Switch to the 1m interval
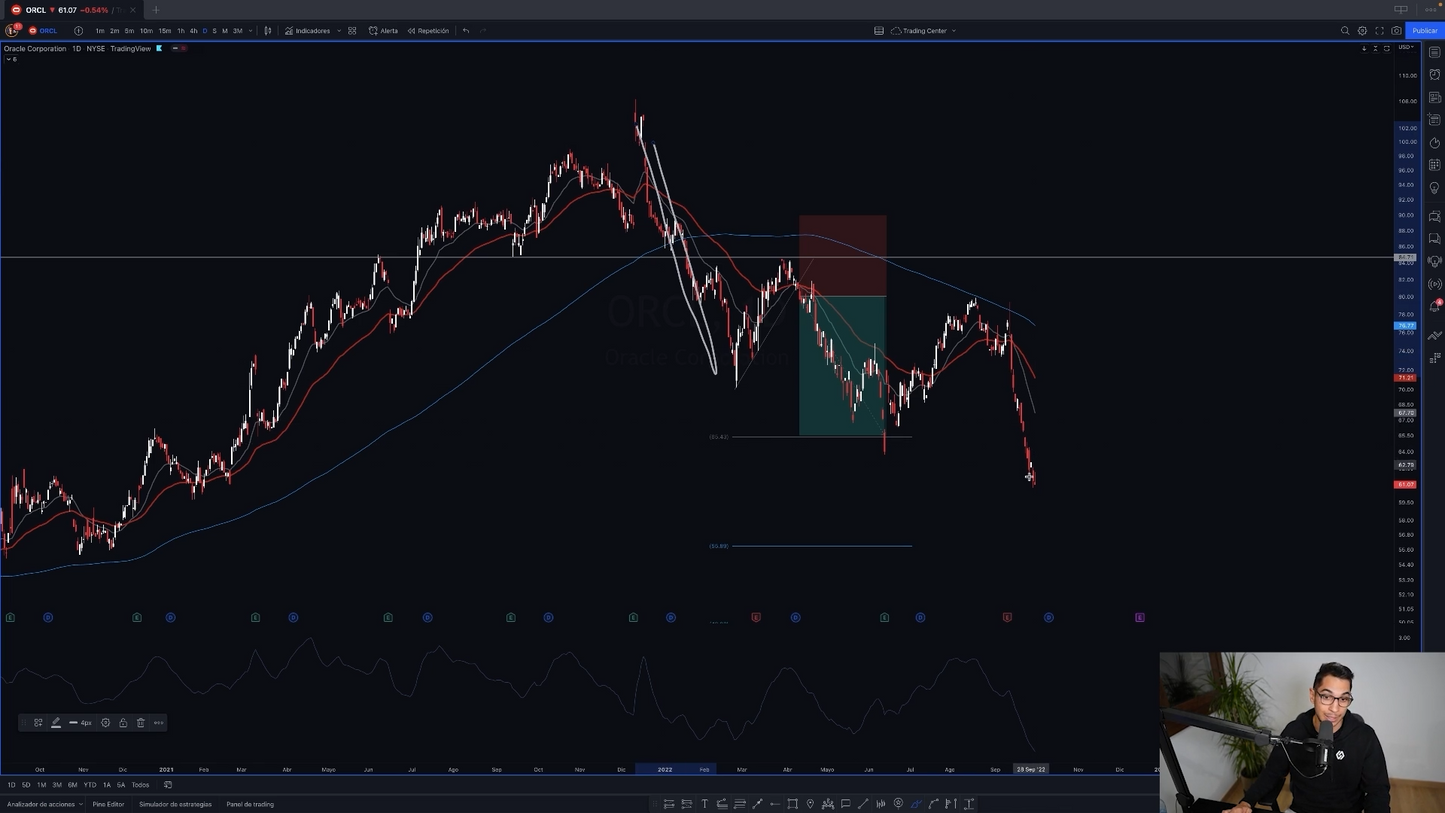 [100, 31]
